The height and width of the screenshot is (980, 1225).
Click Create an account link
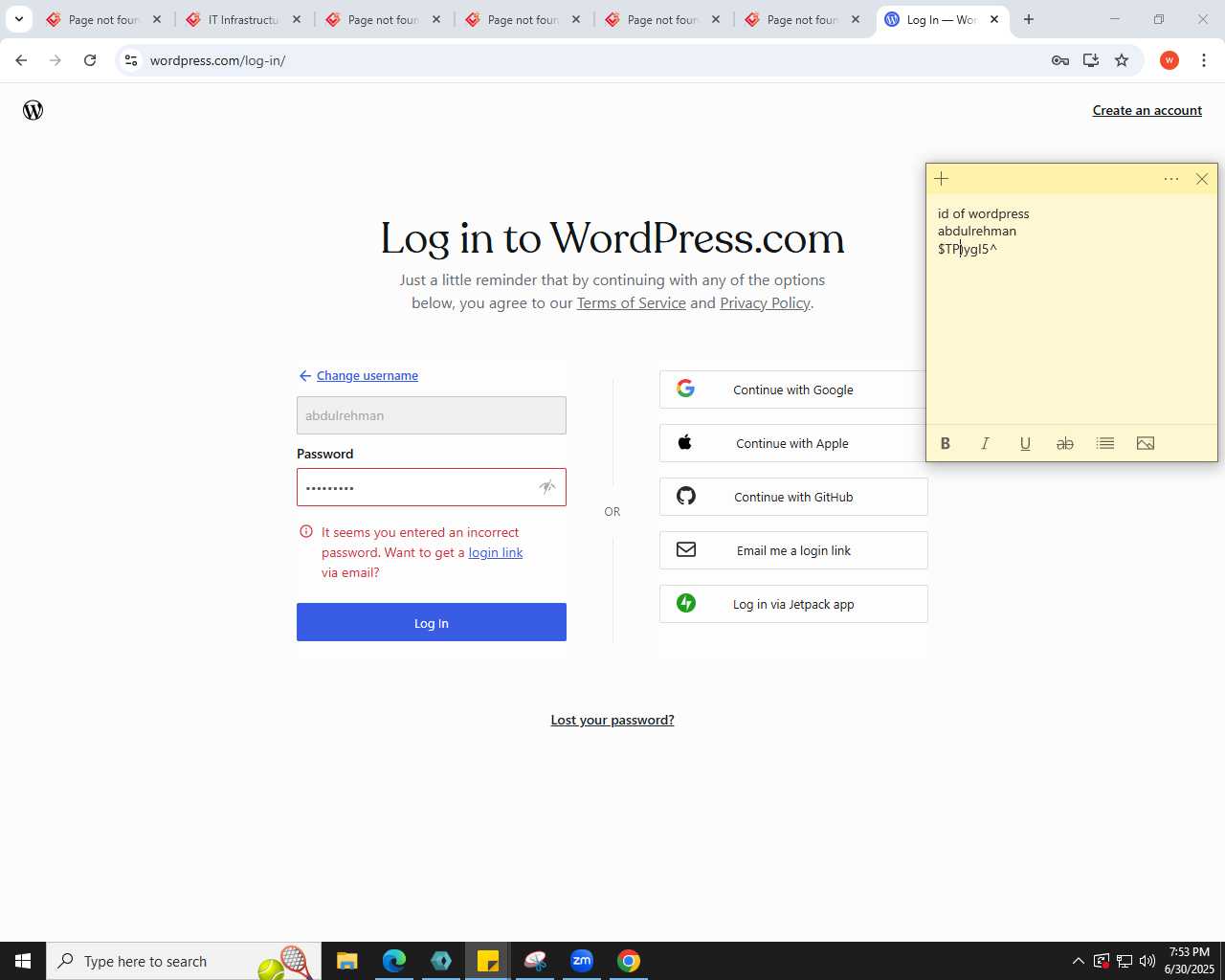[1147, 110]
